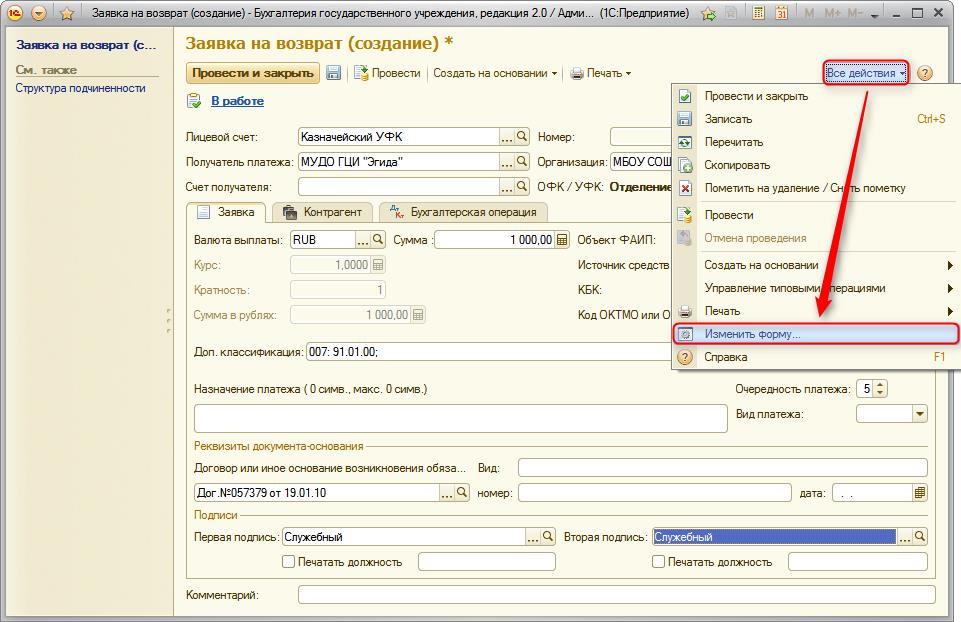Image resolution: width=961 pixels, height=622 pixels.
Task: Select Записать in actions menu
Action: tap(816, 119)
